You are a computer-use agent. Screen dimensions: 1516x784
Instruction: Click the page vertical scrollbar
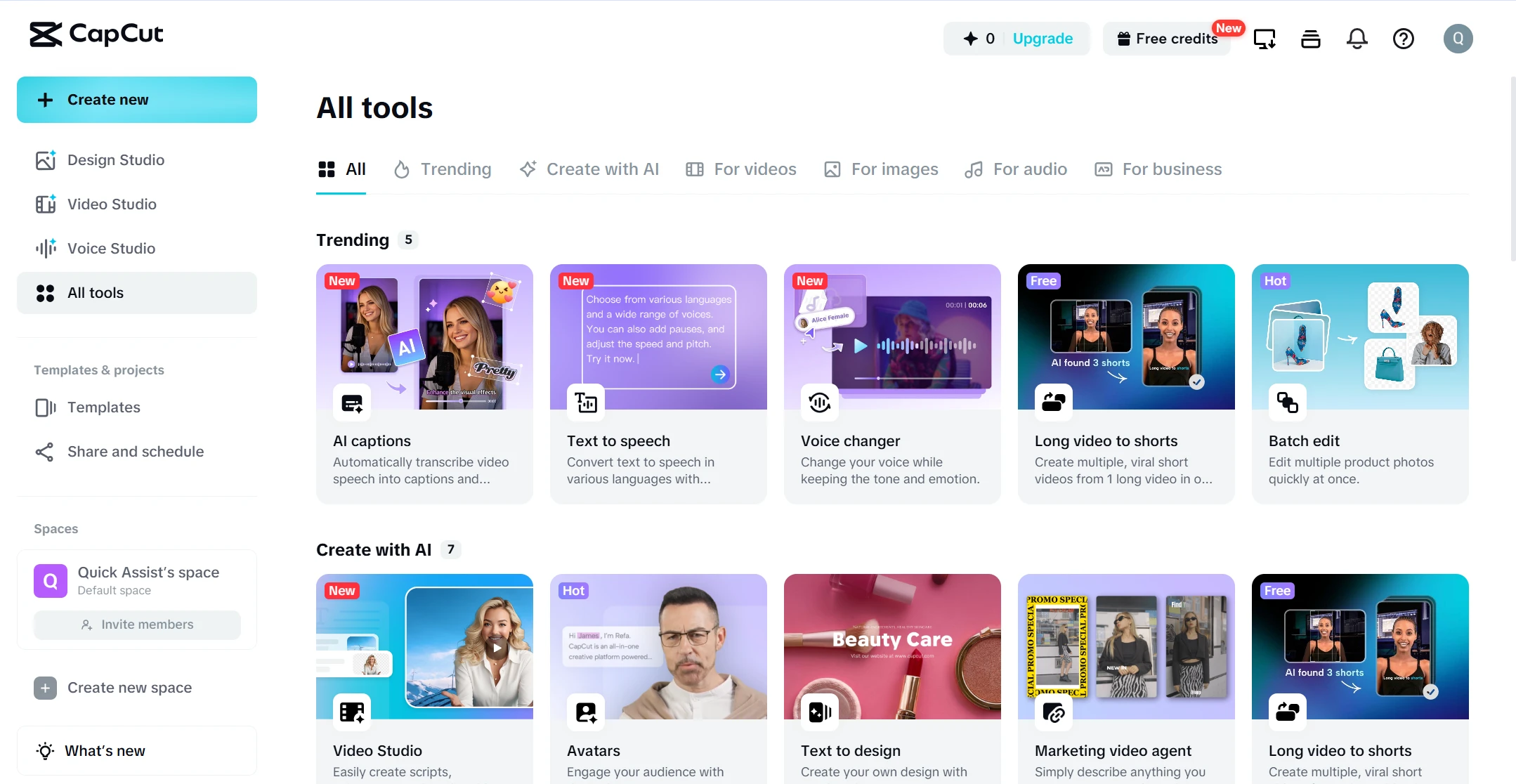1512,169
